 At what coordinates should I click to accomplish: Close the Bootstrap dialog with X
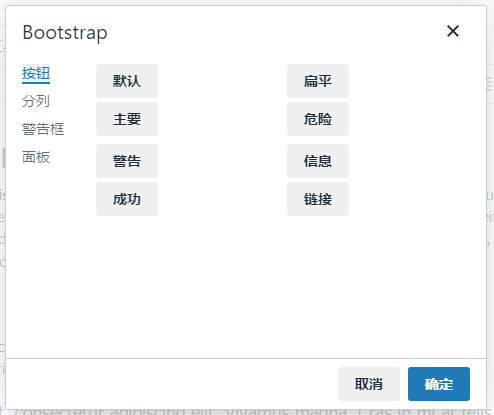[453, 31]
